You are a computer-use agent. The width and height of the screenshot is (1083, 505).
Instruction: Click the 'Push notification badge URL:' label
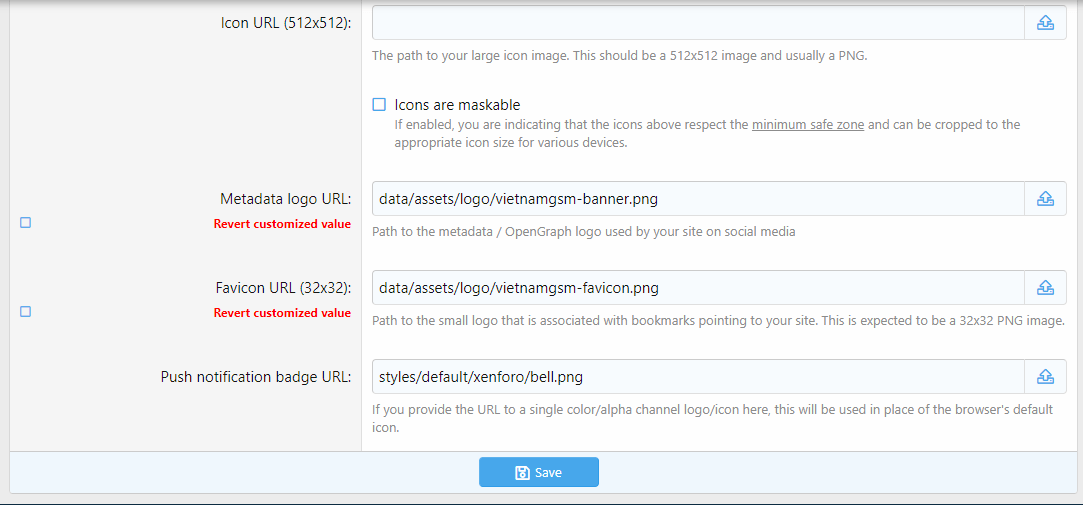tap(256, 377)
